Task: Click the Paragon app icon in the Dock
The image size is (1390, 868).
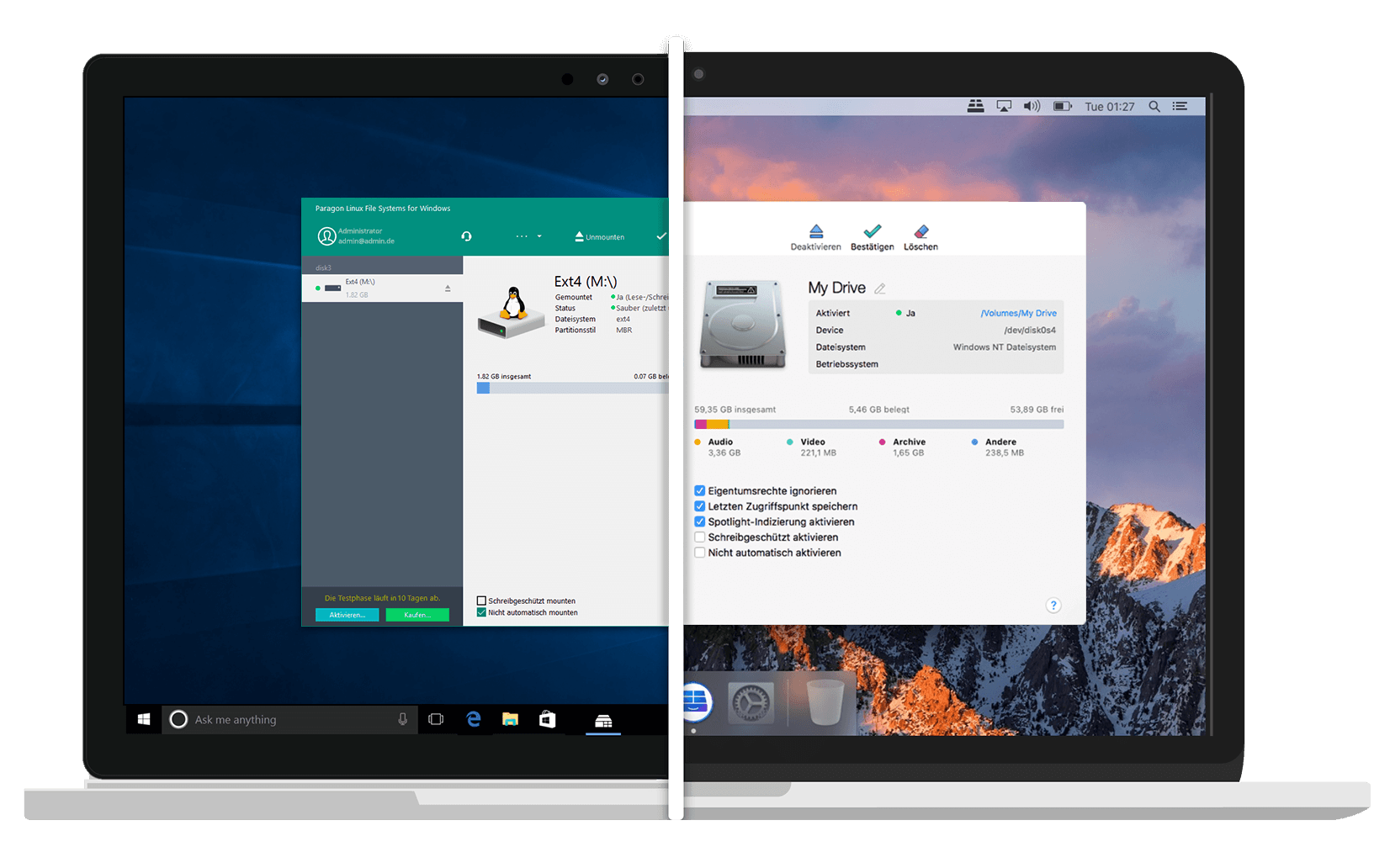Action: [698, 702]
